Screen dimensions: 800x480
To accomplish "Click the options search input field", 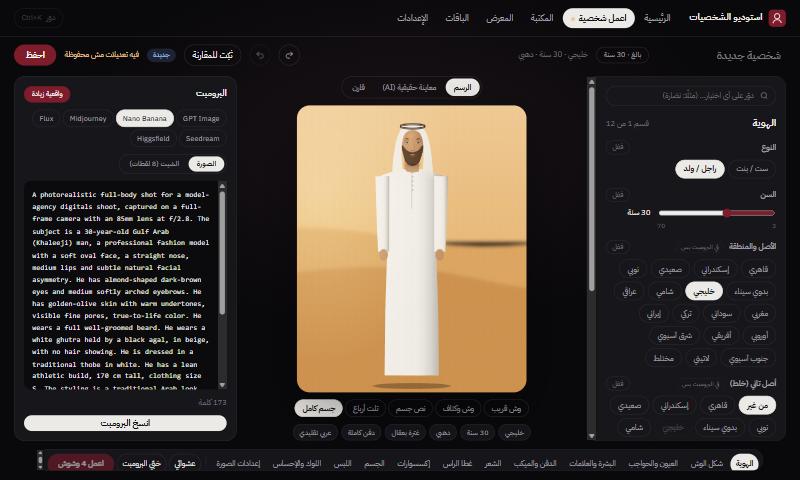I will click(x=691, y=95).
